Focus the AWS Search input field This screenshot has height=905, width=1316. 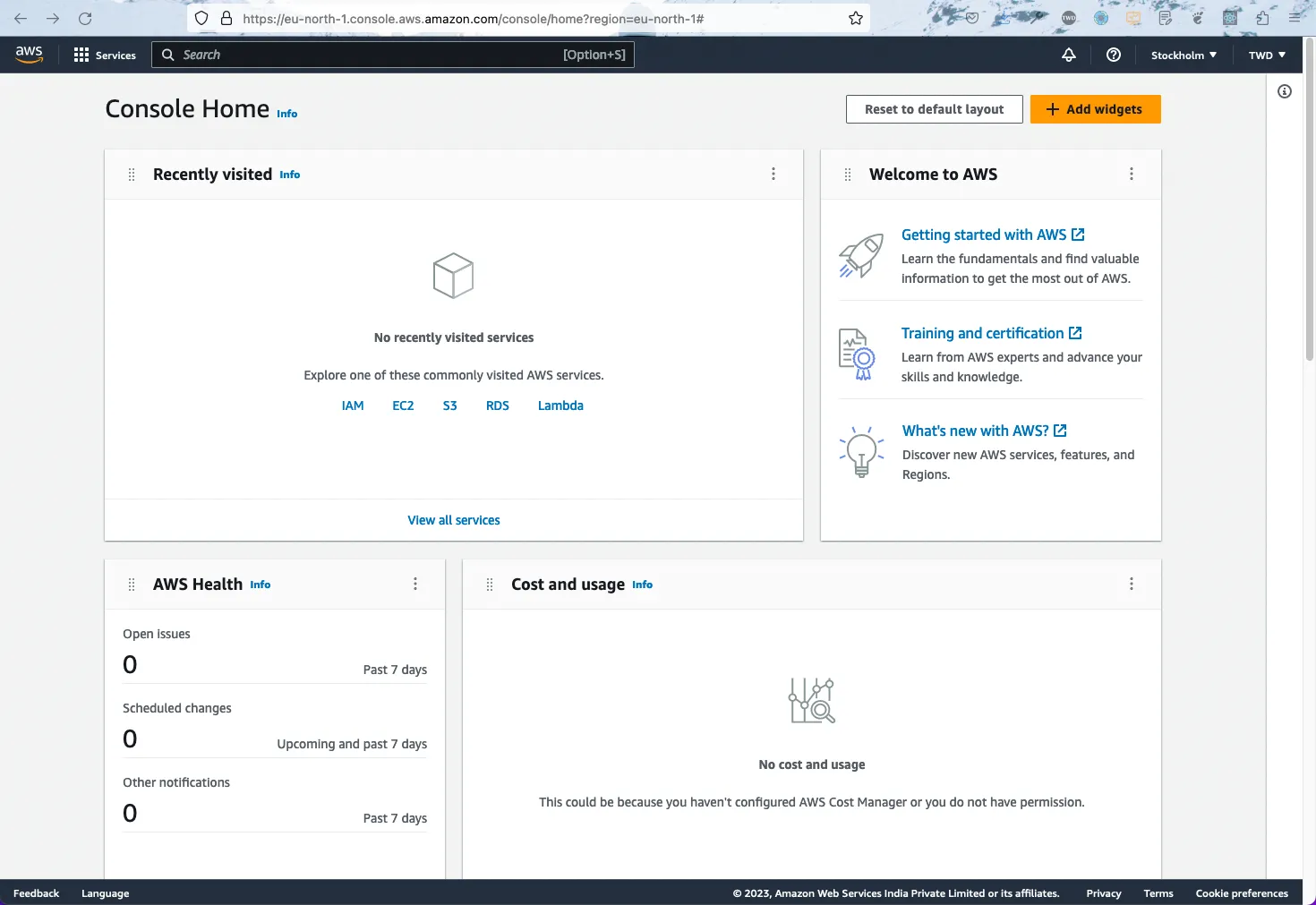pyautogui.click(x=393, y=55)
